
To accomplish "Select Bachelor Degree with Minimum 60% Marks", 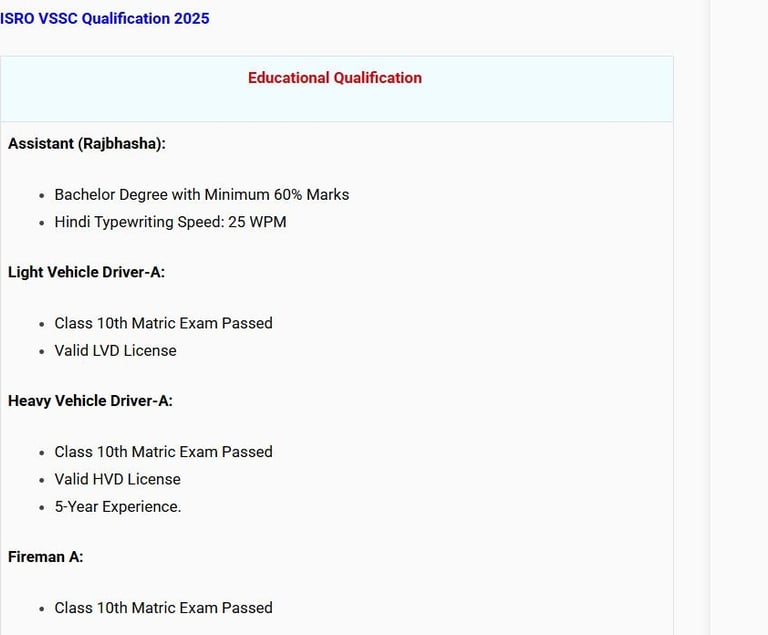I will (202, 195).
